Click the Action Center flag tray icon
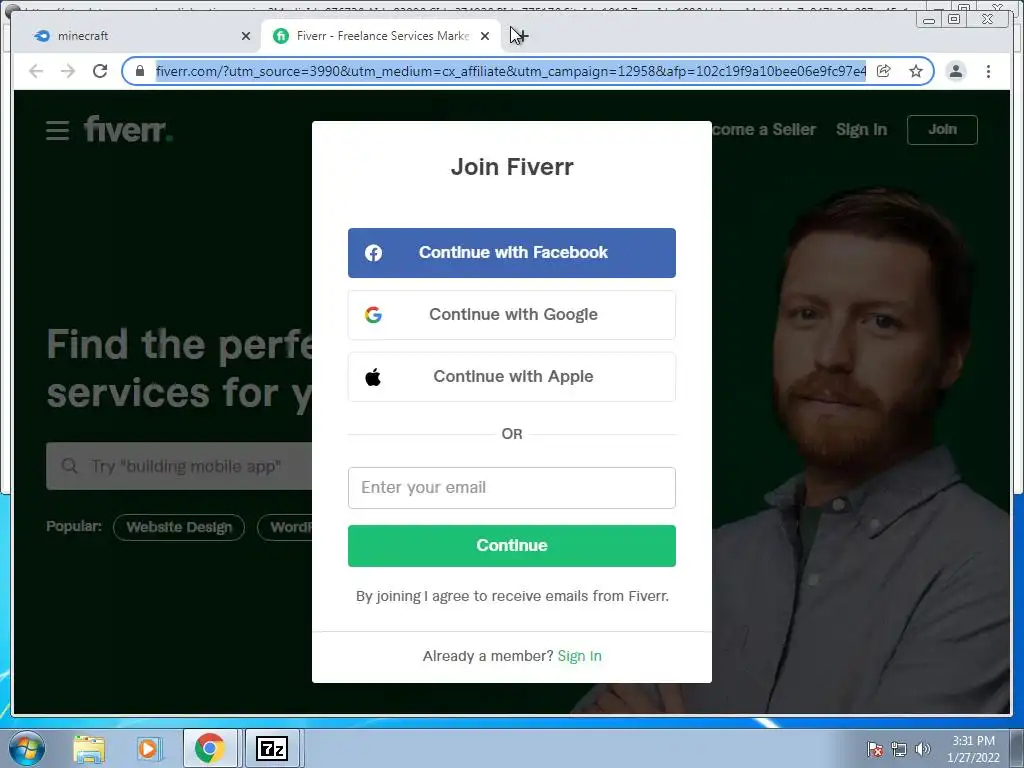1024x768 pixels. click(x=875, y=749)
